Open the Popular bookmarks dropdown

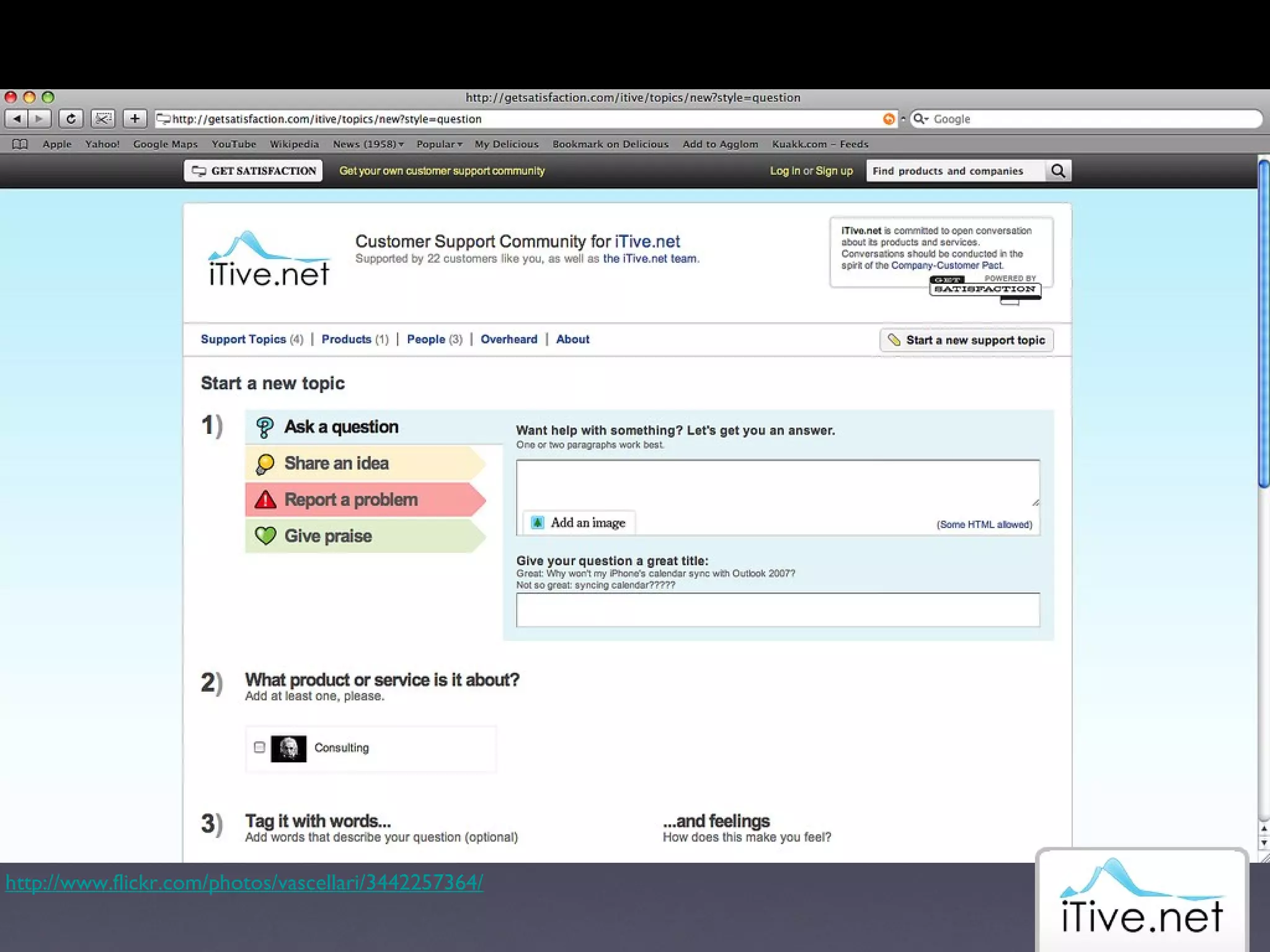click(439, 144)
